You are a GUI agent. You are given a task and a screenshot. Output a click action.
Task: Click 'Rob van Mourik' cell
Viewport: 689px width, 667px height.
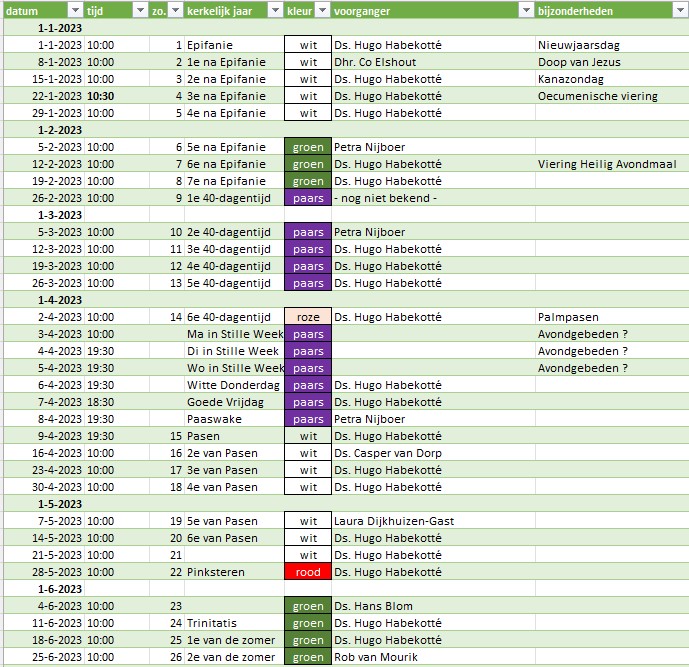(433, 657)
